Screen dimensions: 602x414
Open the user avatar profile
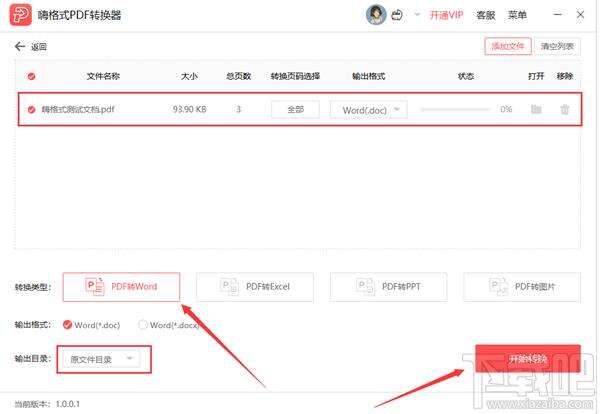tap(376, 15)
